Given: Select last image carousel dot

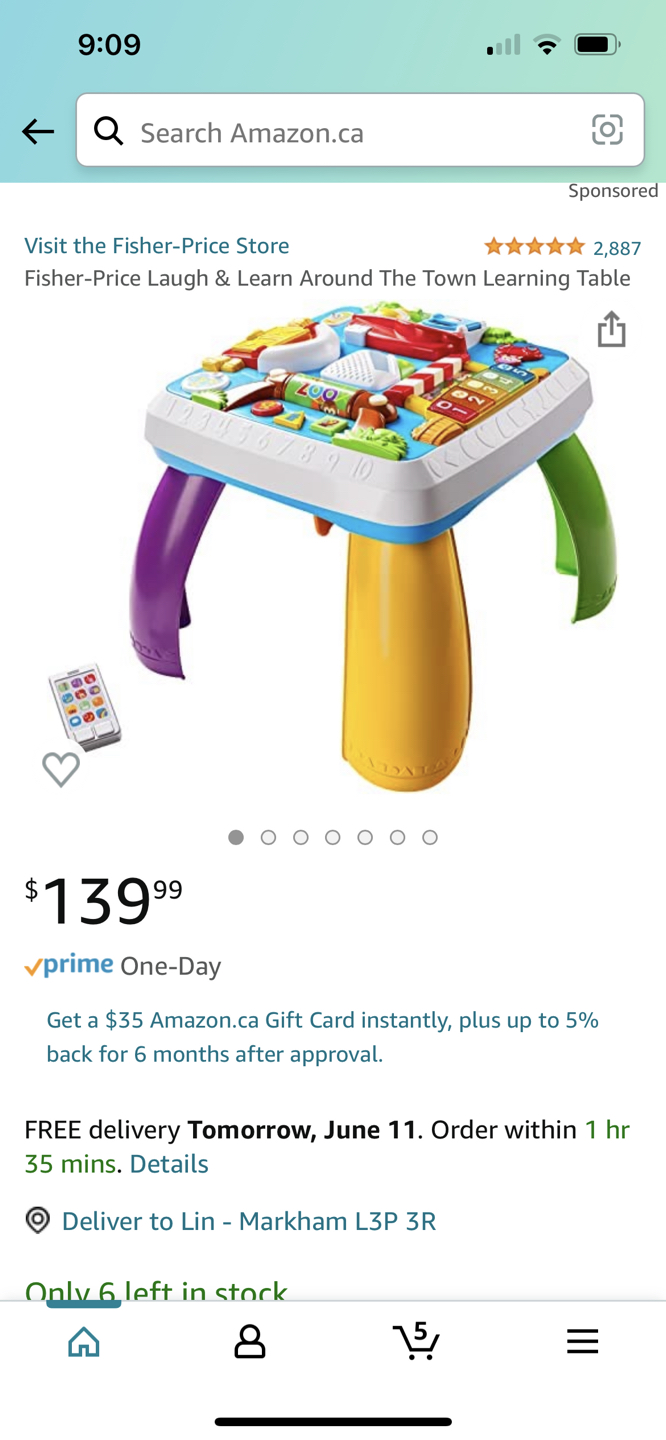Looking at the screenshot, I should click(x=430, y=837).
